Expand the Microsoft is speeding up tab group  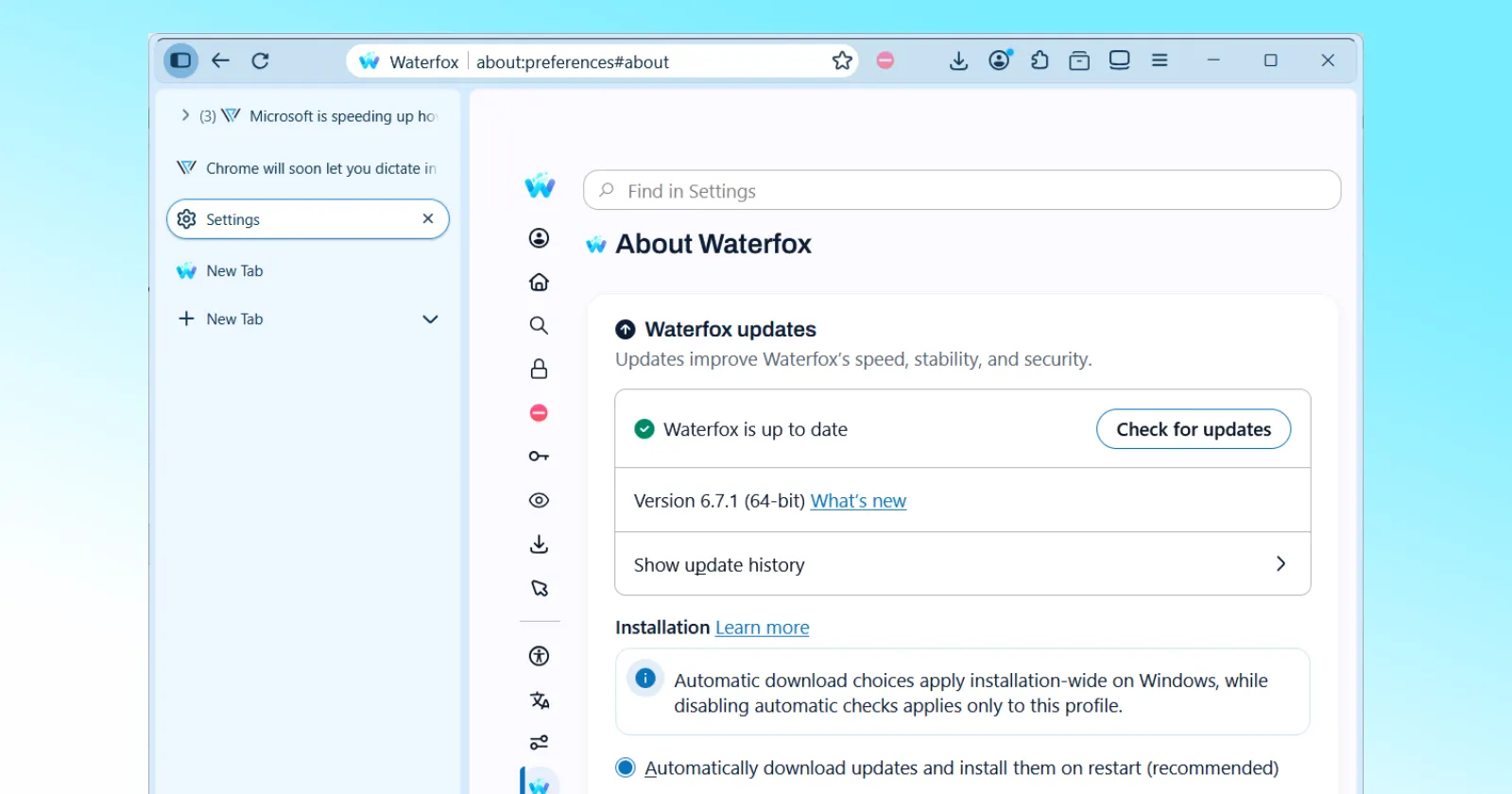point(185,115)
